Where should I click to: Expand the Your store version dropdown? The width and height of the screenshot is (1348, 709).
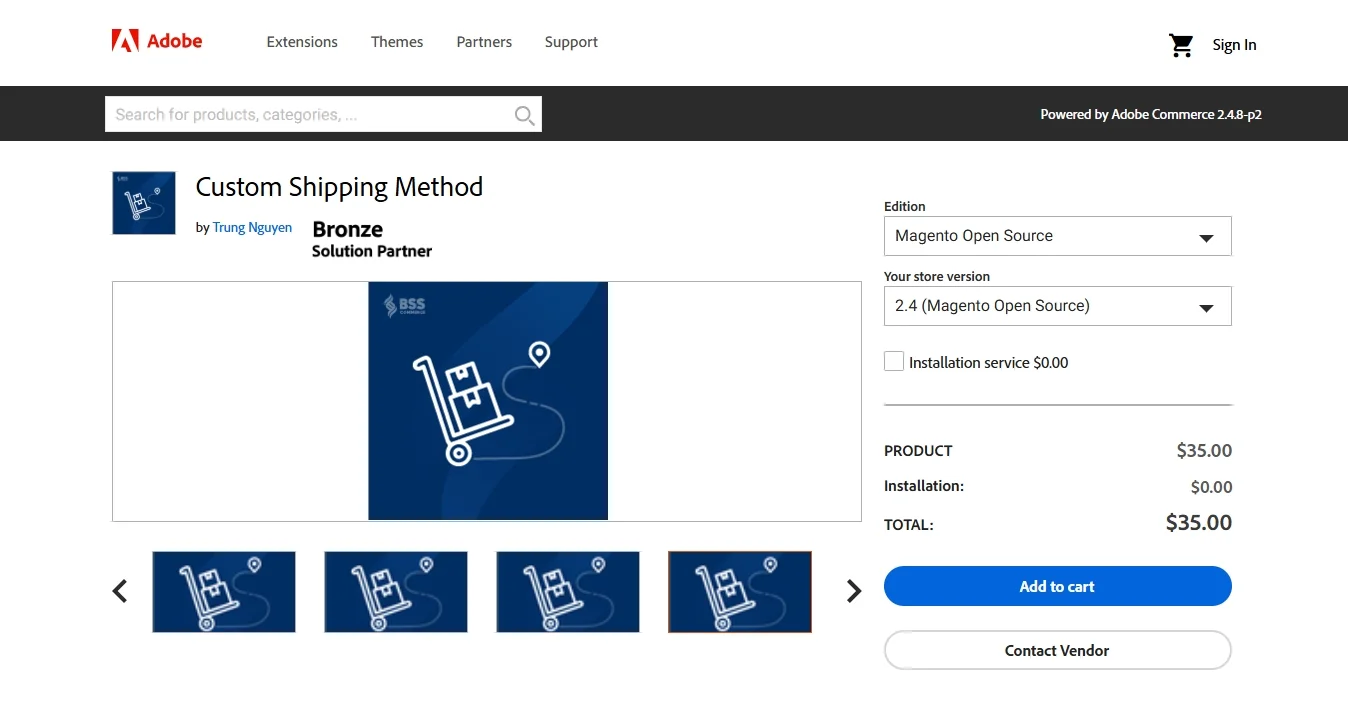pos(1057,307)
